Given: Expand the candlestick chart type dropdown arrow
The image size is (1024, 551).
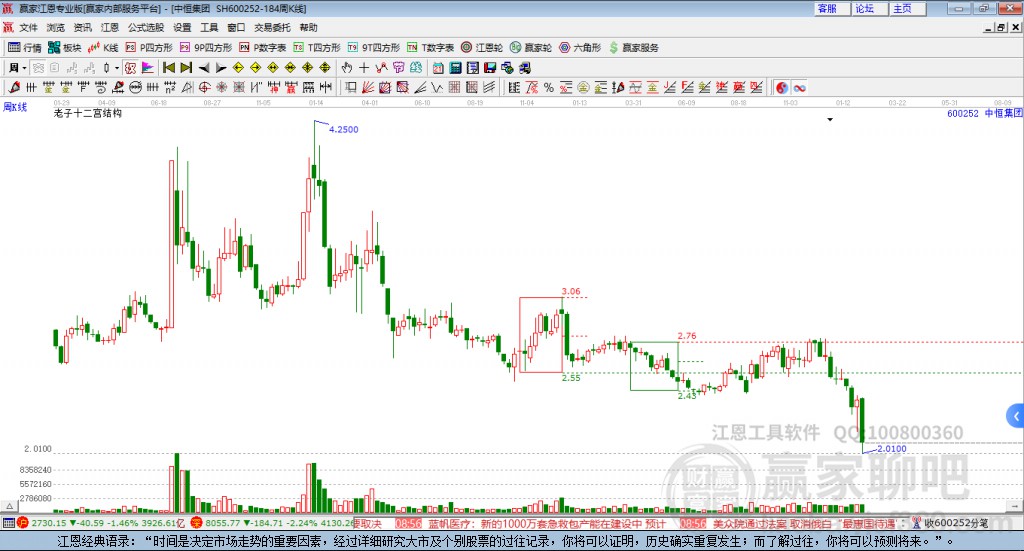Looking at the screenshot, I should [x=116, y=68].
